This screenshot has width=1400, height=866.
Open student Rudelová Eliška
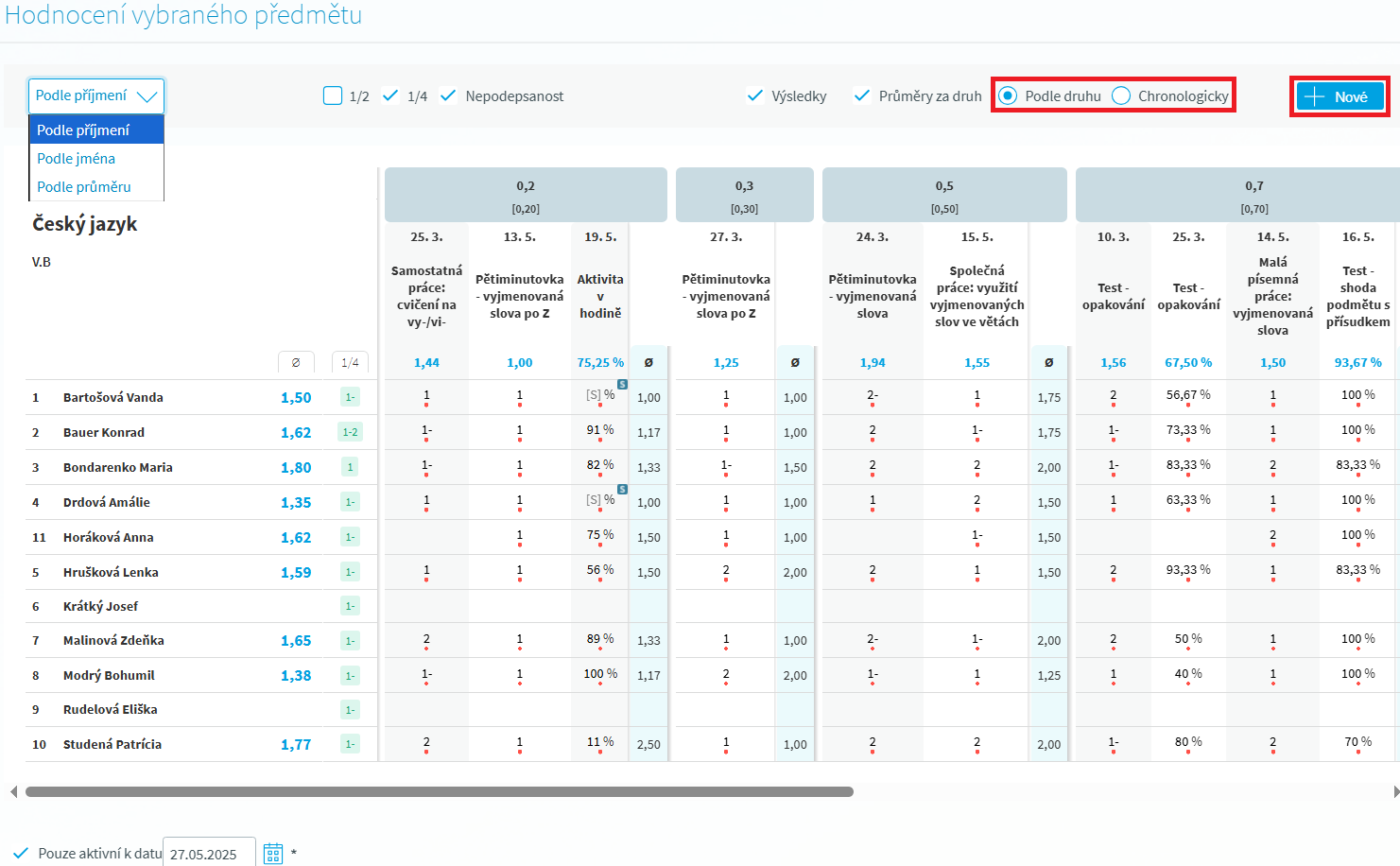(111, 709)
